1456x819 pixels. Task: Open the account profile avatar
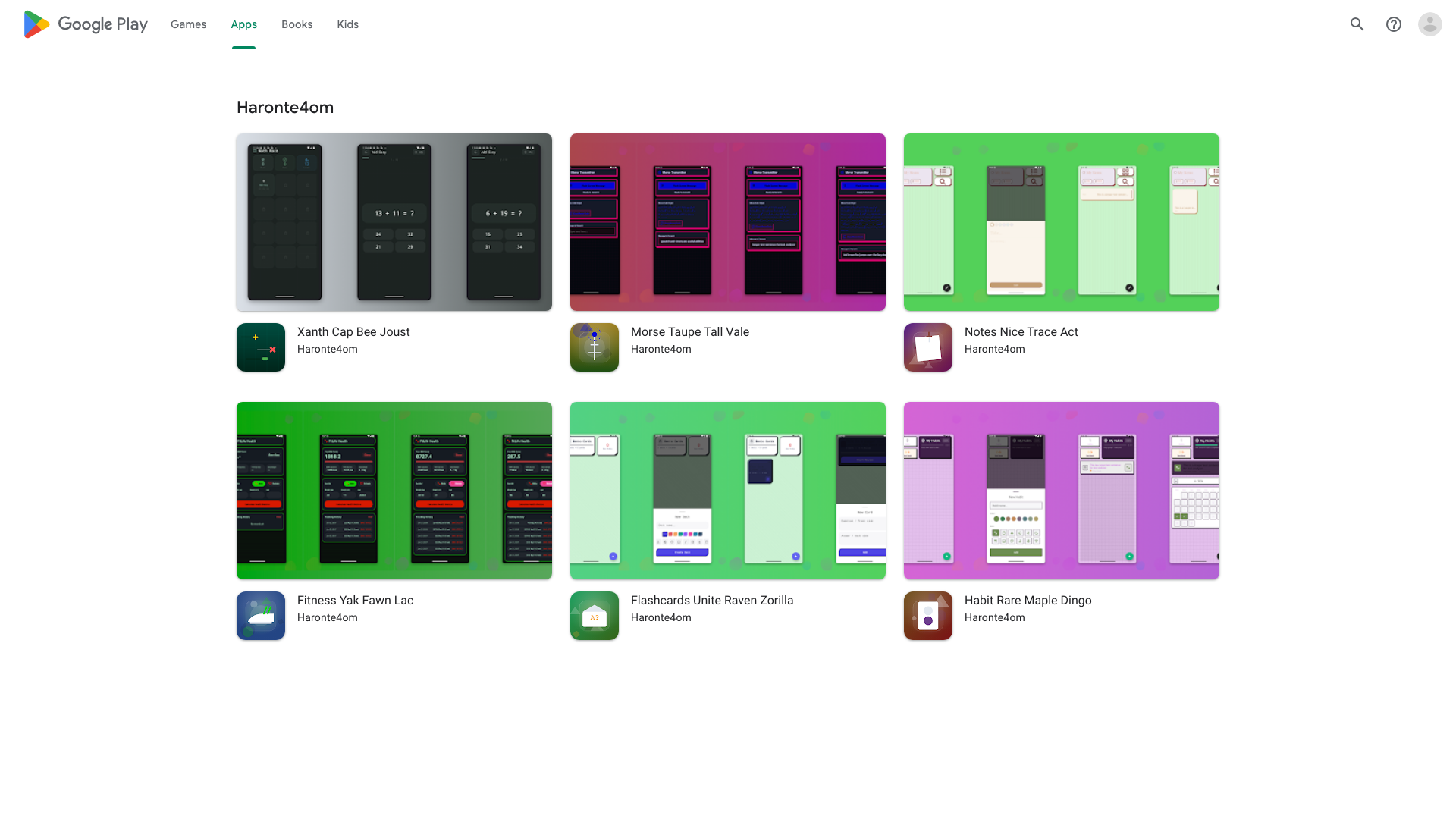point(1429,24)
